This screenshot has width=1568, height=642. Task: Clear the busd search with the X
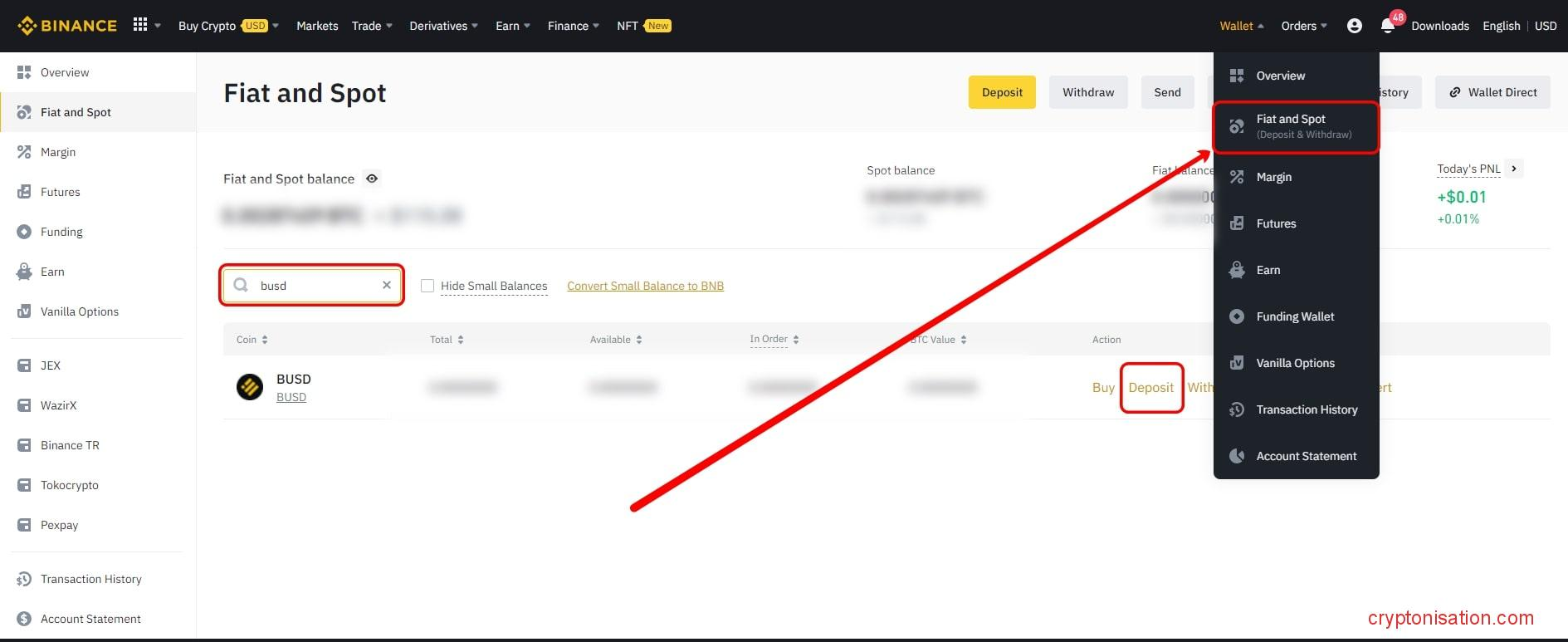point(387,285)
